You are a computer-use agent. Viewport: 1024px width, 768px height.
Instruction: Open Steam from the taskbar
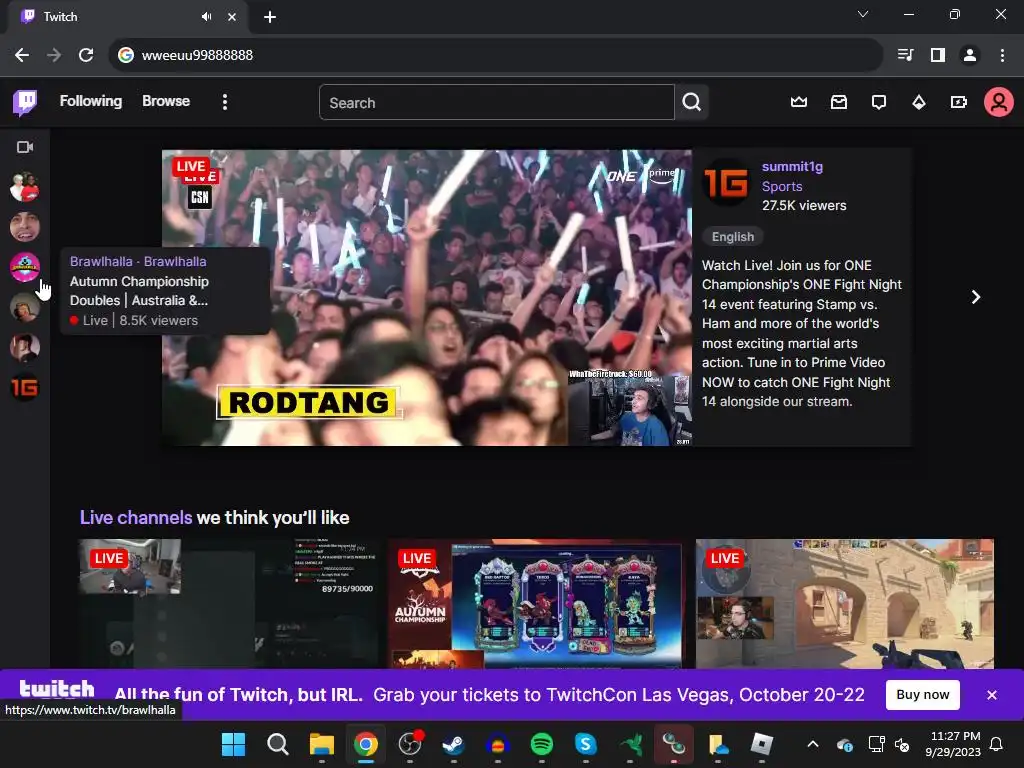click(453, 744)
